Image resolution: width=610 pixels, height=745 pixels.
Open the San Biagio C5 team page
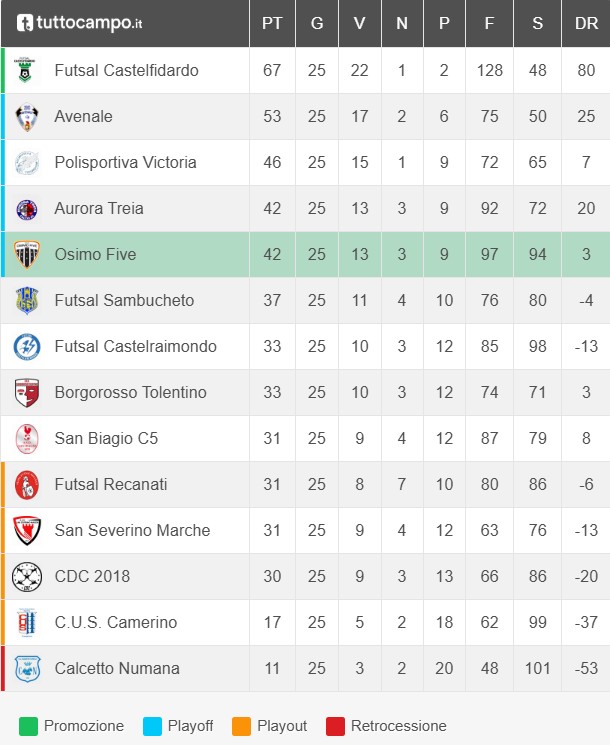coord(106,439)
